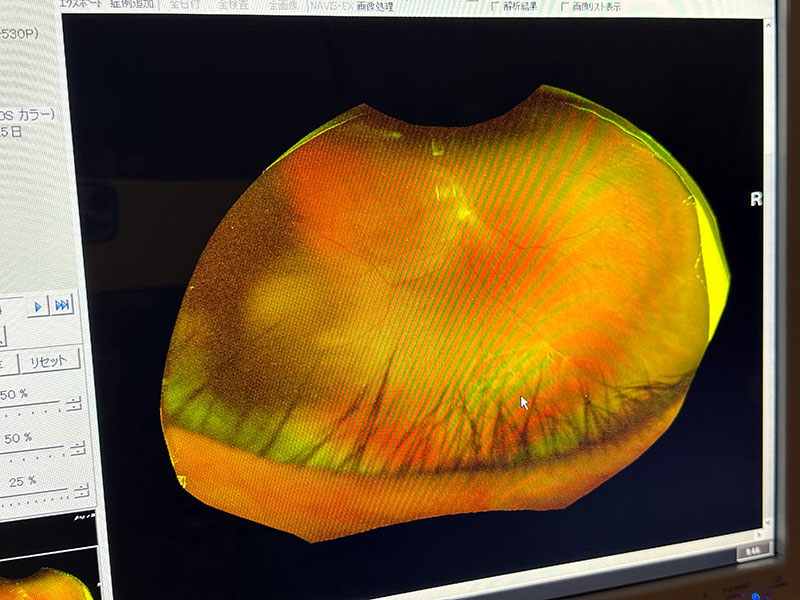The image size is (800, 600).
Task: Play the image sequence with the play arrow
Action: [x=38, y=307]
